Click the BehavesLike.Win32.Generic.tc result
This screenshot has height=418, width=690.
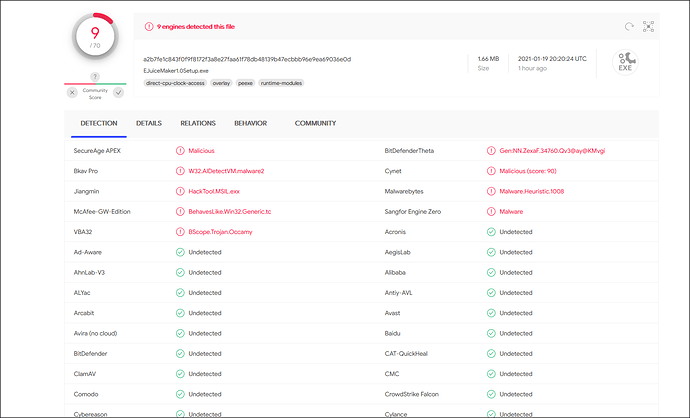[x=230, y=211]
